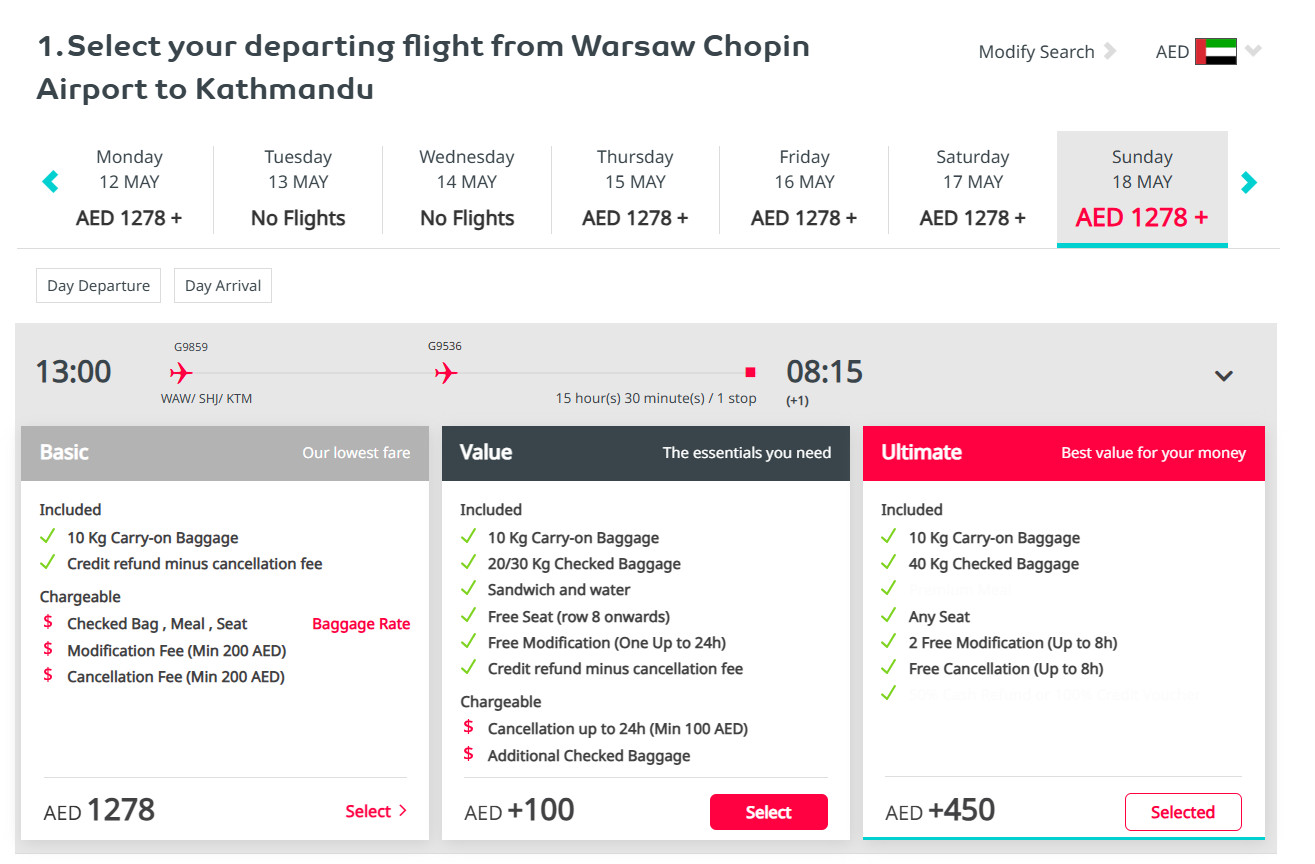
Task: Select Friday 16 May date tab
Action: click(x=804, y=188)
